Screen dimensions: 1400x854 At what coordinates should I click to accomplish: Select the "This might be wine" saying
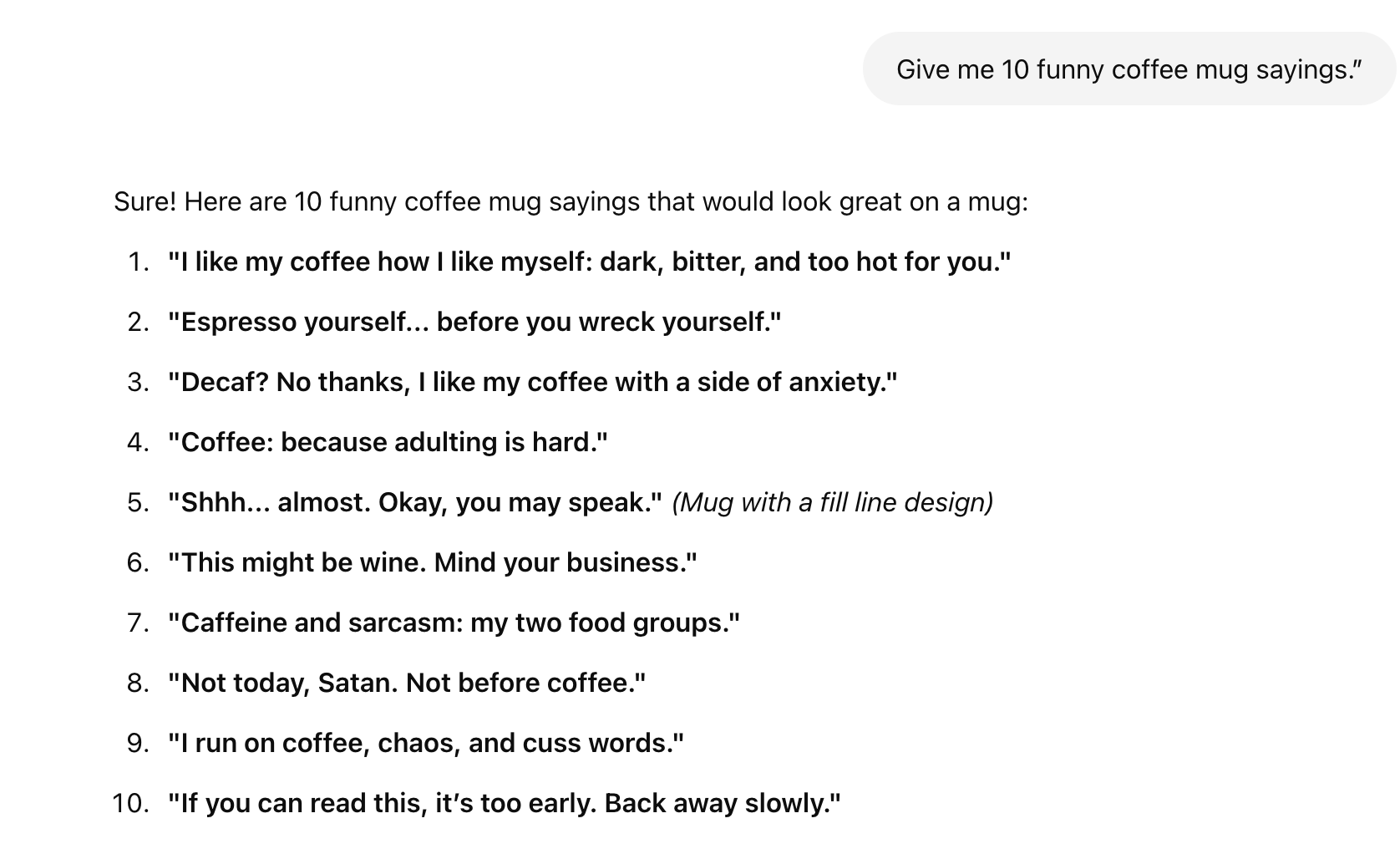coord(432,563)
